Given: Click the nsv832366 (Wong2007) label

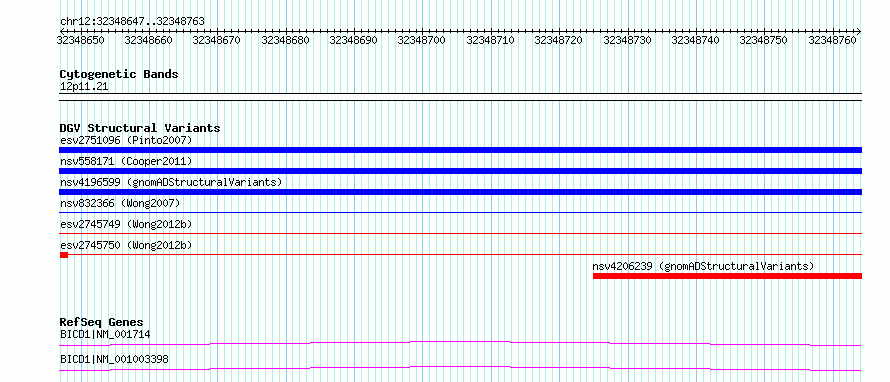Looking at the screenshot, I should pyautogui.click(x=120, y=203).
